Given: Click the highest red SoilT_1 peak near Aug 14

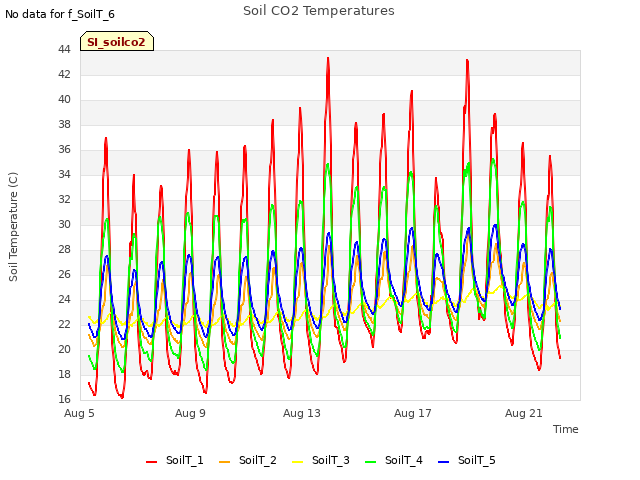Looking at the screenshot, I should pyautogui.click(x=328, y=58).
